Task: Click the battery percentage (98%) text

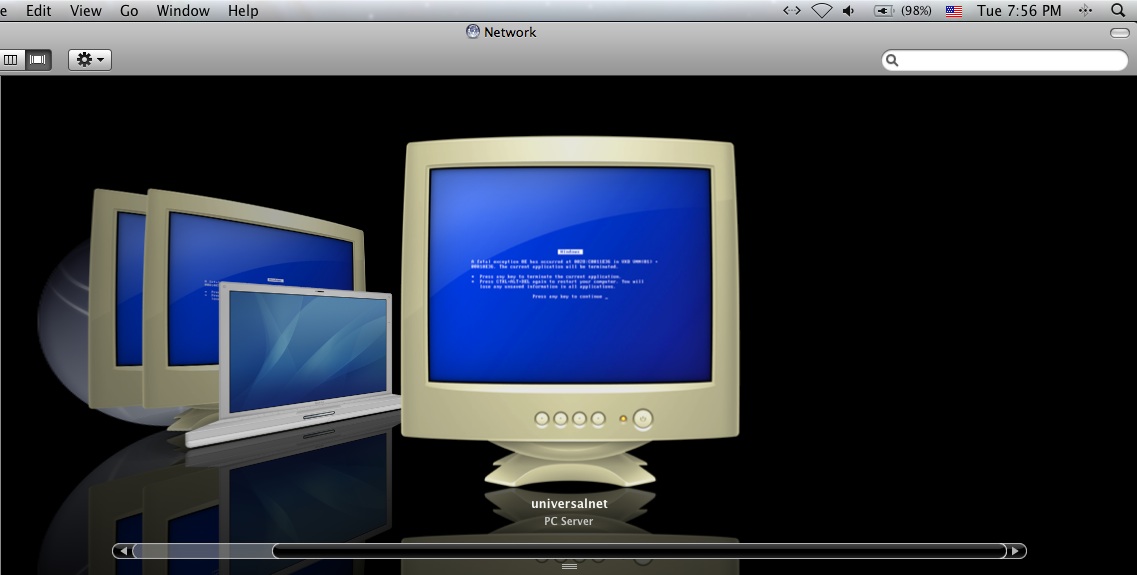Action: pyautogui.click(x=916, y=11)
